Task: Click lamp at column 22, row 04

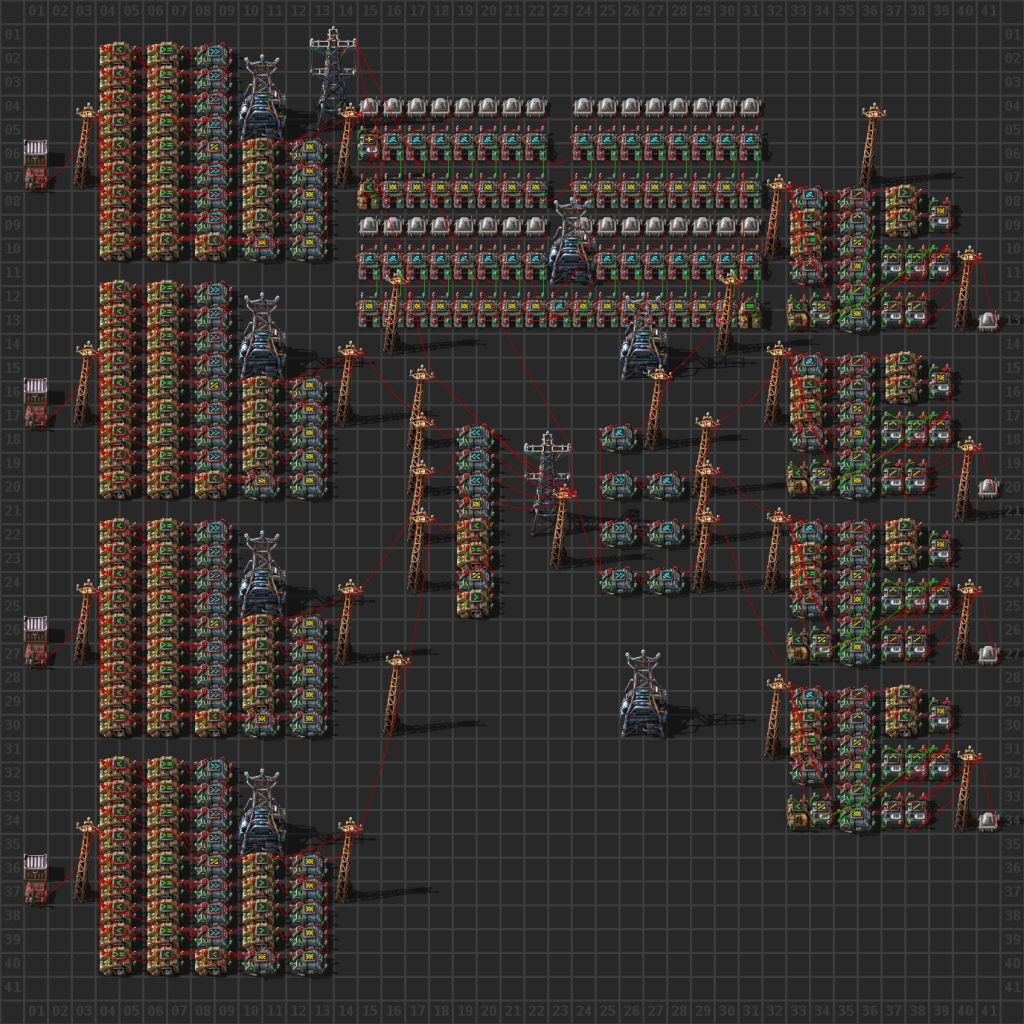Action: tap(536, 106)
